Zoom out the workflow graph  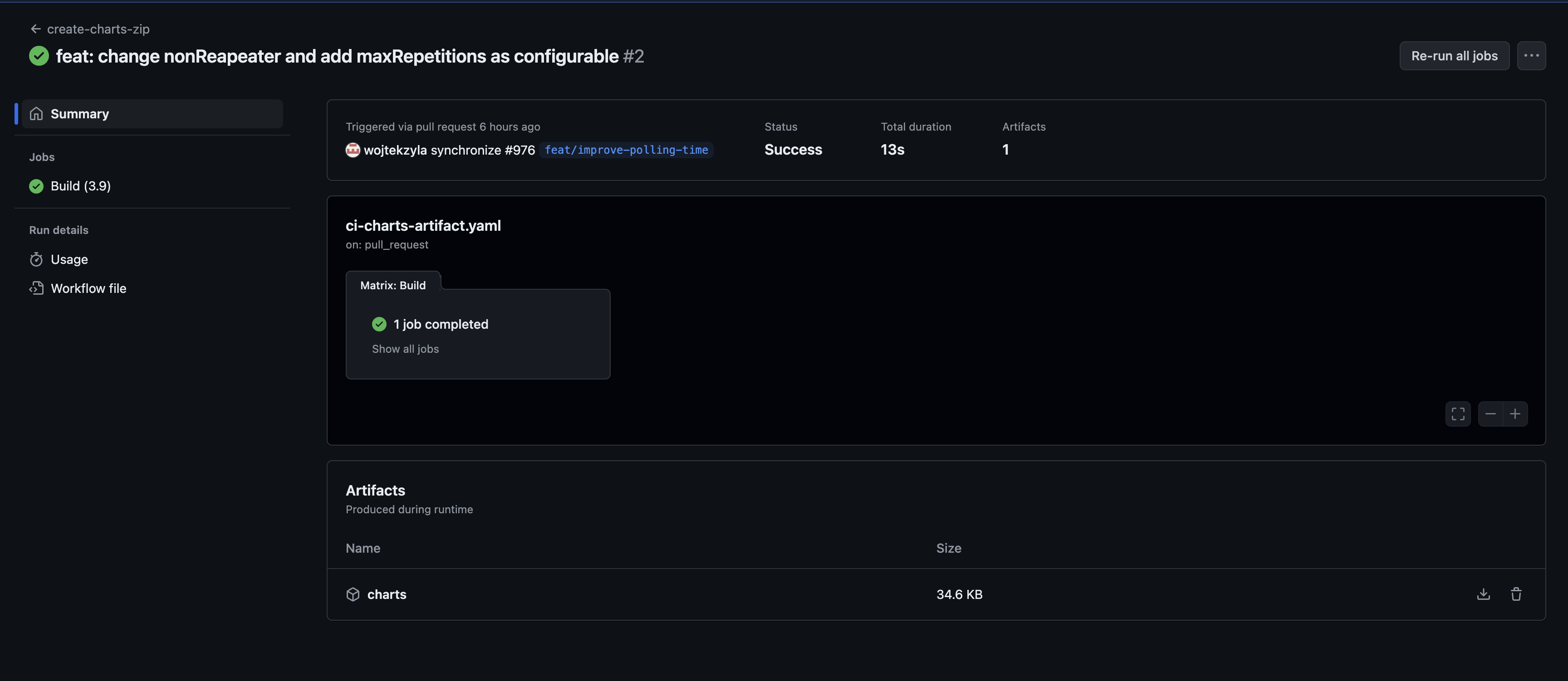pos(1490,414)
